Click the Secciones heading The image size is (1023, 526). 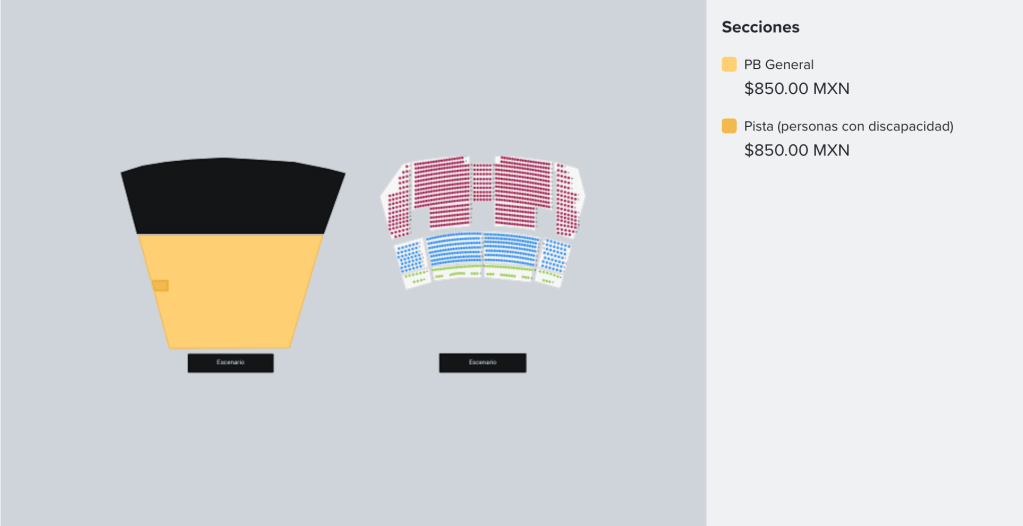(760, 27)
